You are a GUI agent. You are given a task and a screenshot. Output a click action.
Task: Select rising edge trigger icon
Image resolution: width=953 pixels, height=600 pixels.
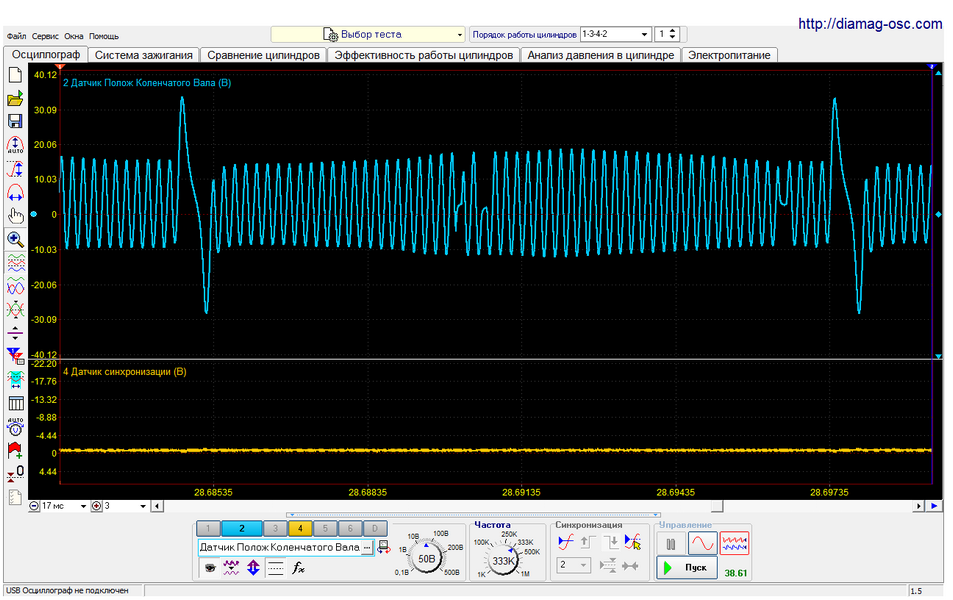click(x=588, y=541)
